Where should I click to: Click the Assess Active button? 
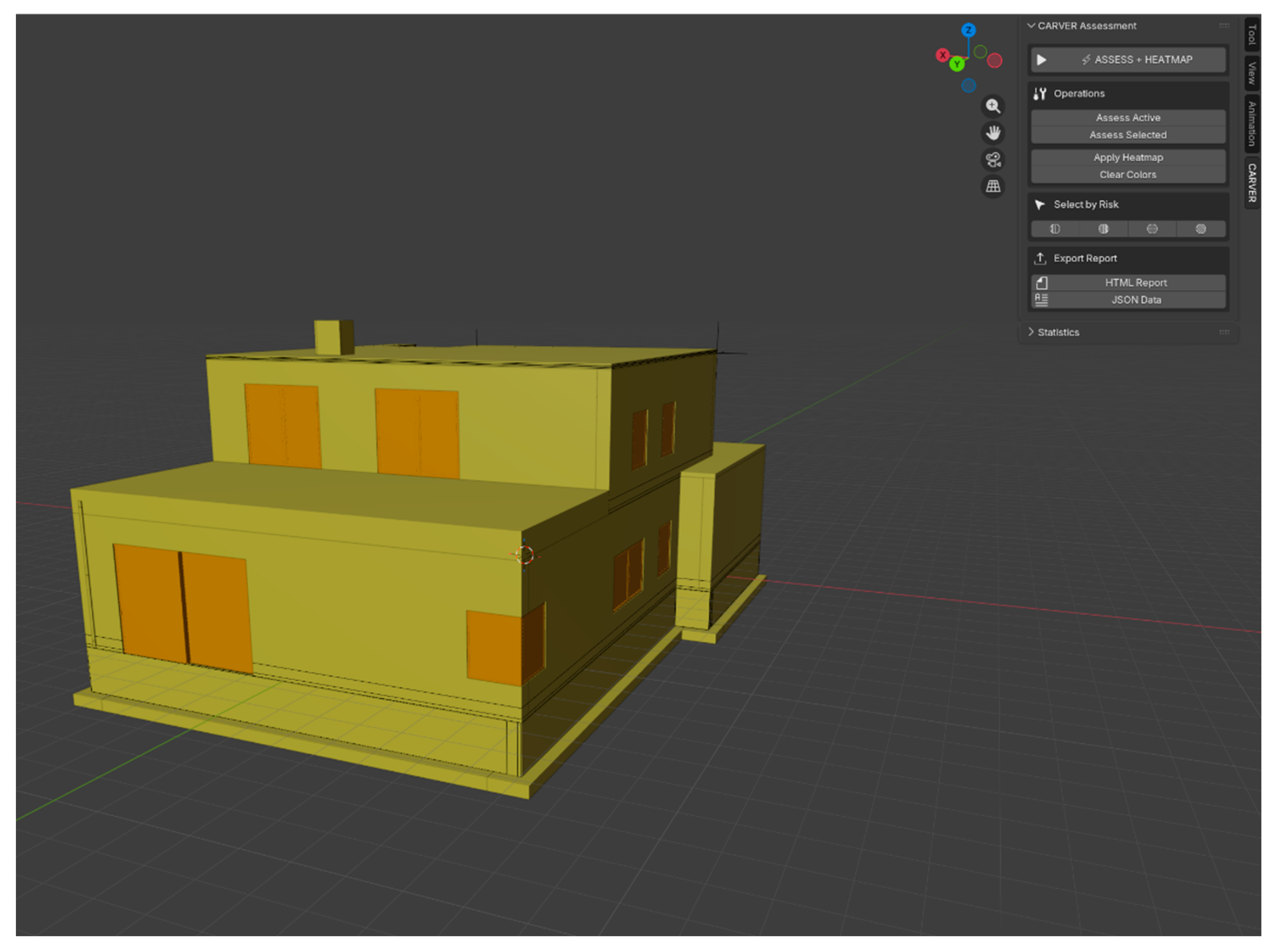point(1128,118)
